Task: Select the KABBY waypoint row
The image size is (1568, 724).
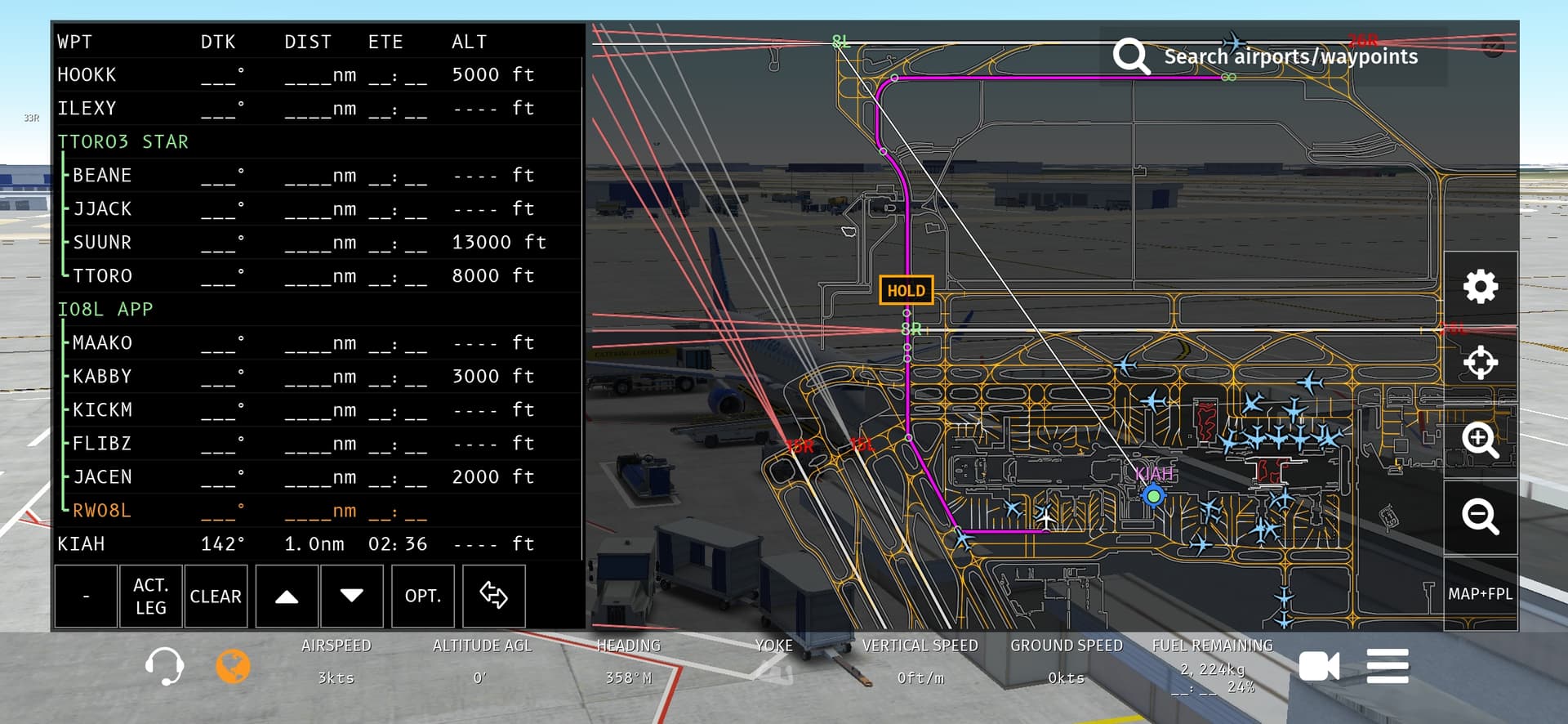Action: [318, 377]
